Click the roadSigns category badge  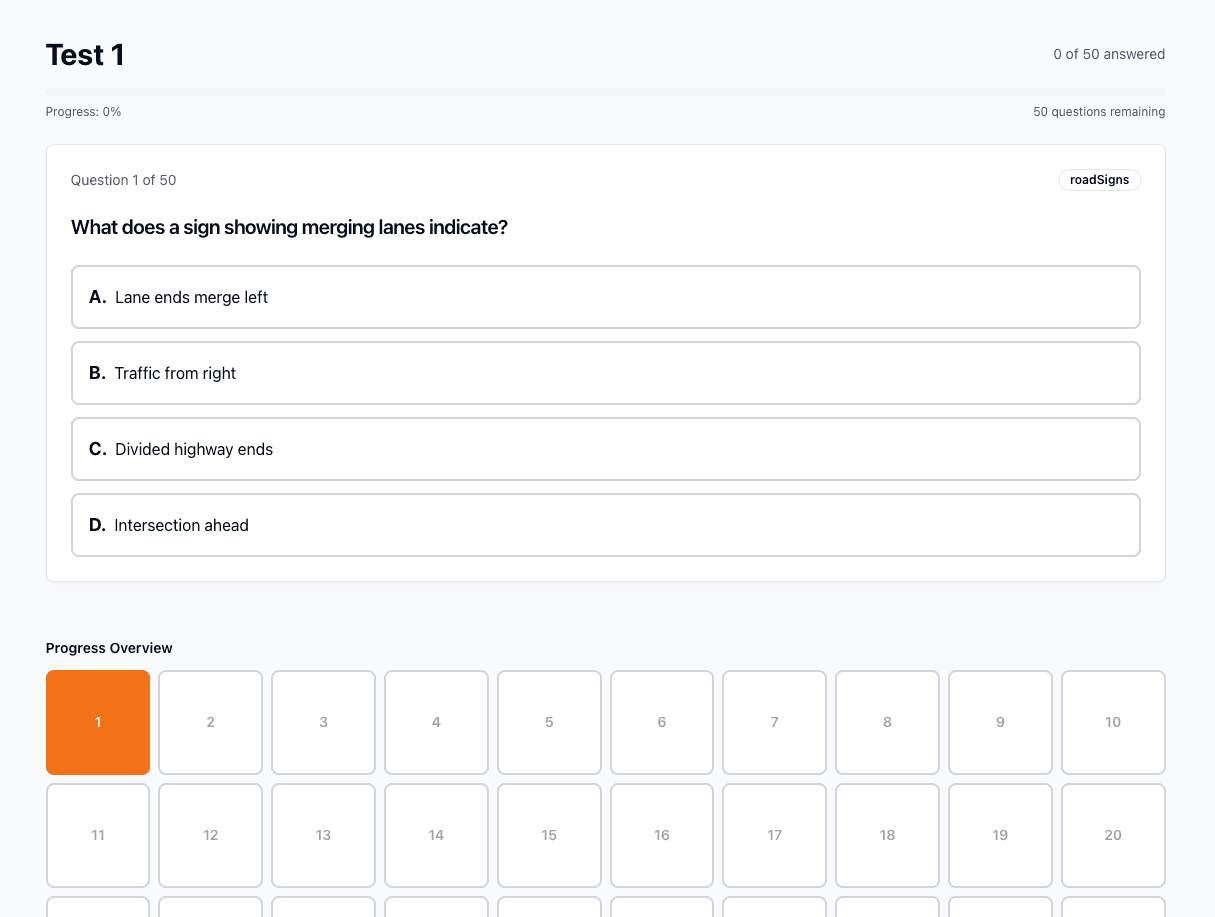click(1099, 180)
